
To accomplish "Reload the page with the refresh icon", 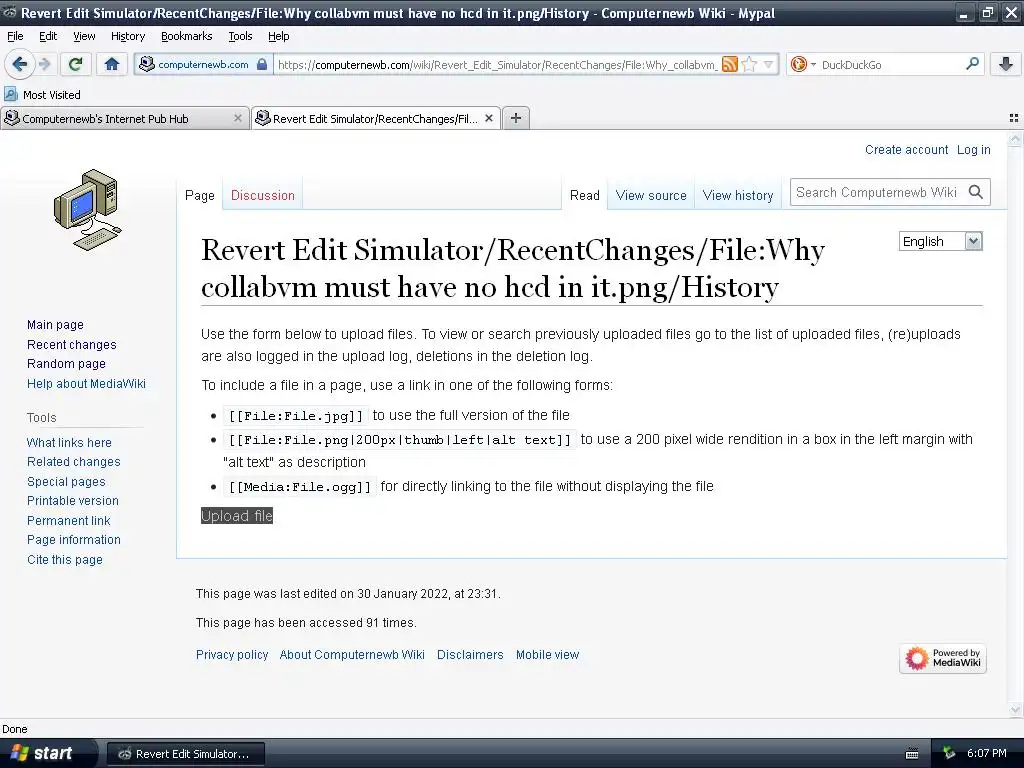I will tap(76, 64).
